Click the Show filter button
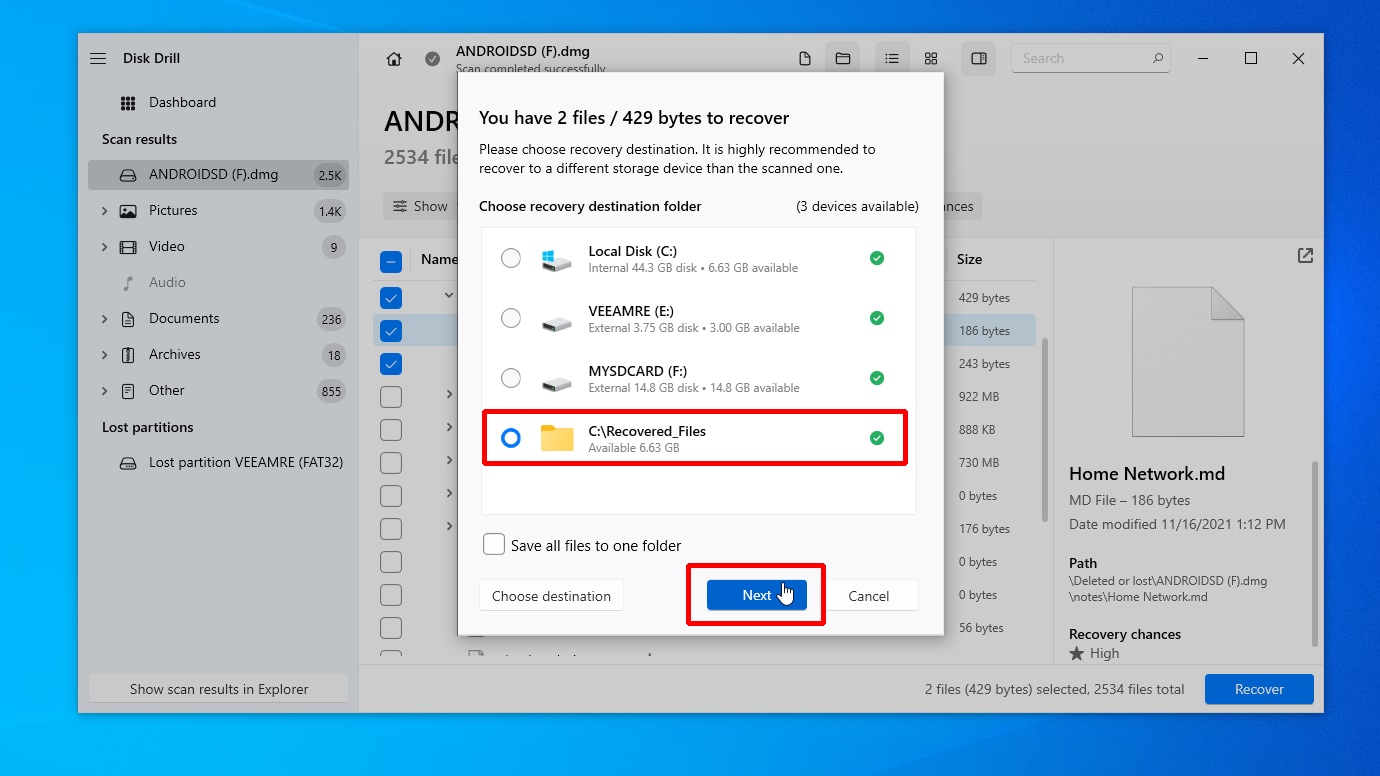Viewport: 1380px width, 776px height. coord(419,206)
